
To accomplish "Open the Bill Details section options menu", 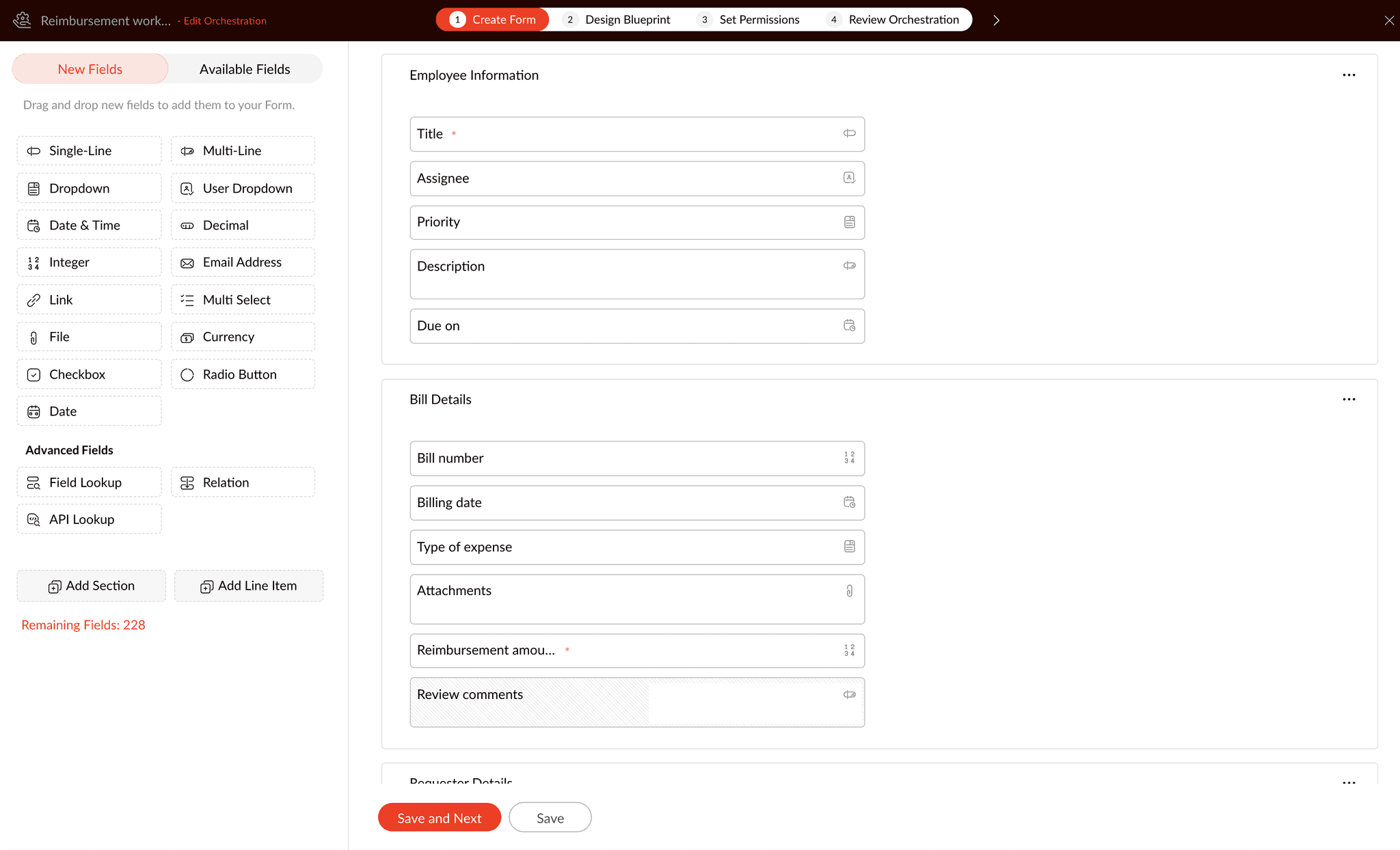I will click(x=1348, y=398).
